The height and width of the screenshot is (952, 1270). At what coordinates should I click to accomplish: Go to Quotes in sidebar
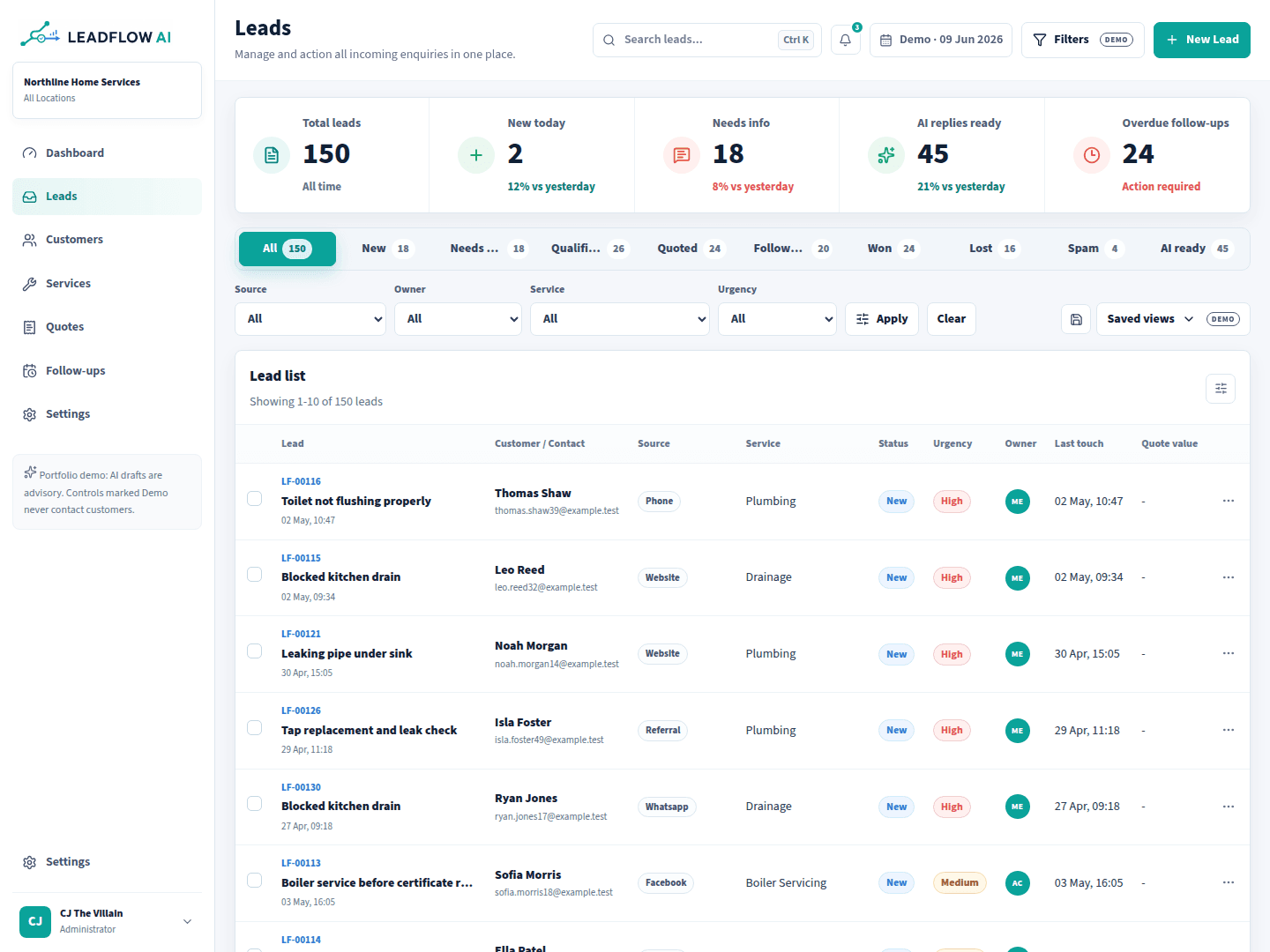tap(108, 327)
